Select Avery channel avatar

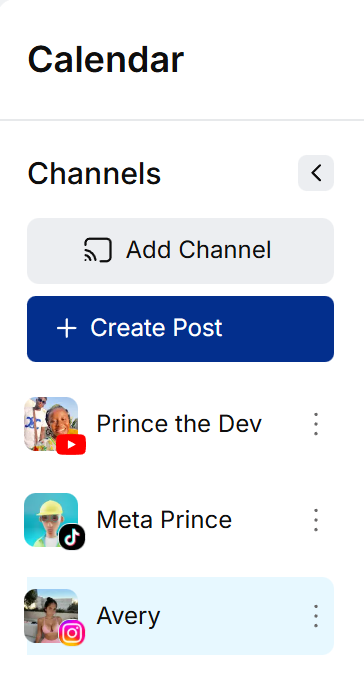pos(51,616)
